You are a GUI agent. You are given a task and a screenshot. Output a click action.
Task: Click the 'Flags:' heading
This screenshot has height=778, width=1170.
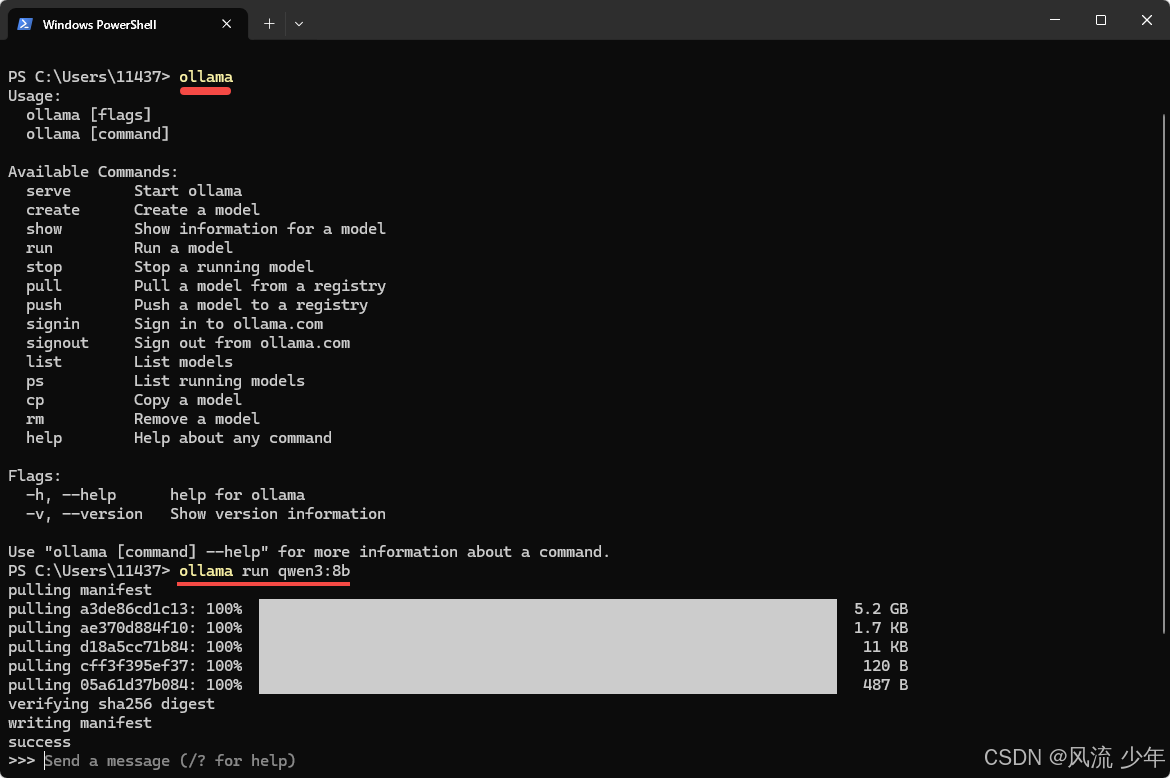click(x=35, y=476)
